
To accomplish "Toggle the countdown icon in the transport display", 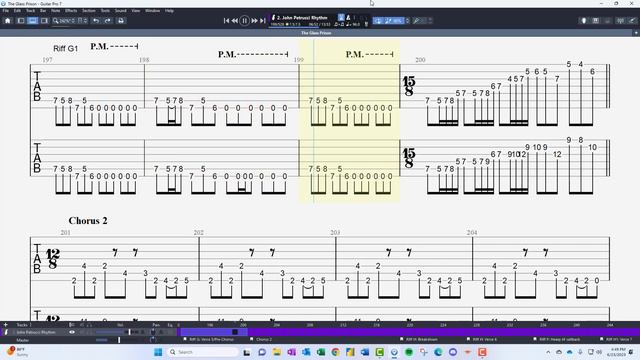I will [x=341, y=18].
